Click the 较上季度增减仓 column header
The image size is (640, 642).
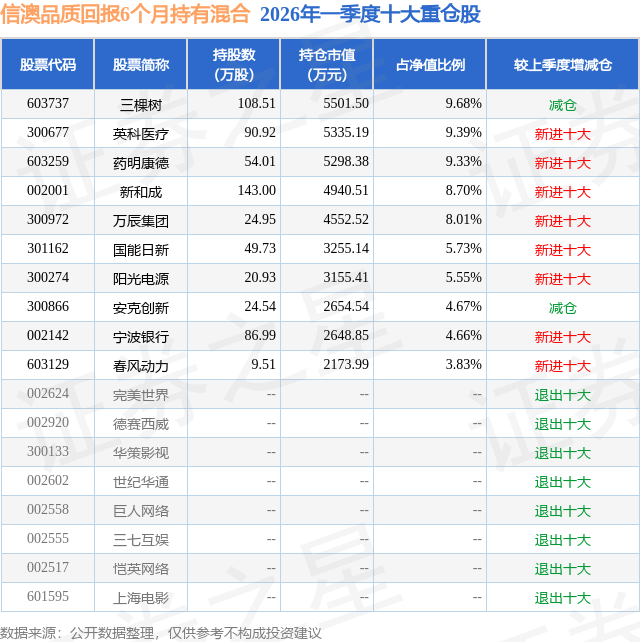pyautogui.click(x=563, y=65)
